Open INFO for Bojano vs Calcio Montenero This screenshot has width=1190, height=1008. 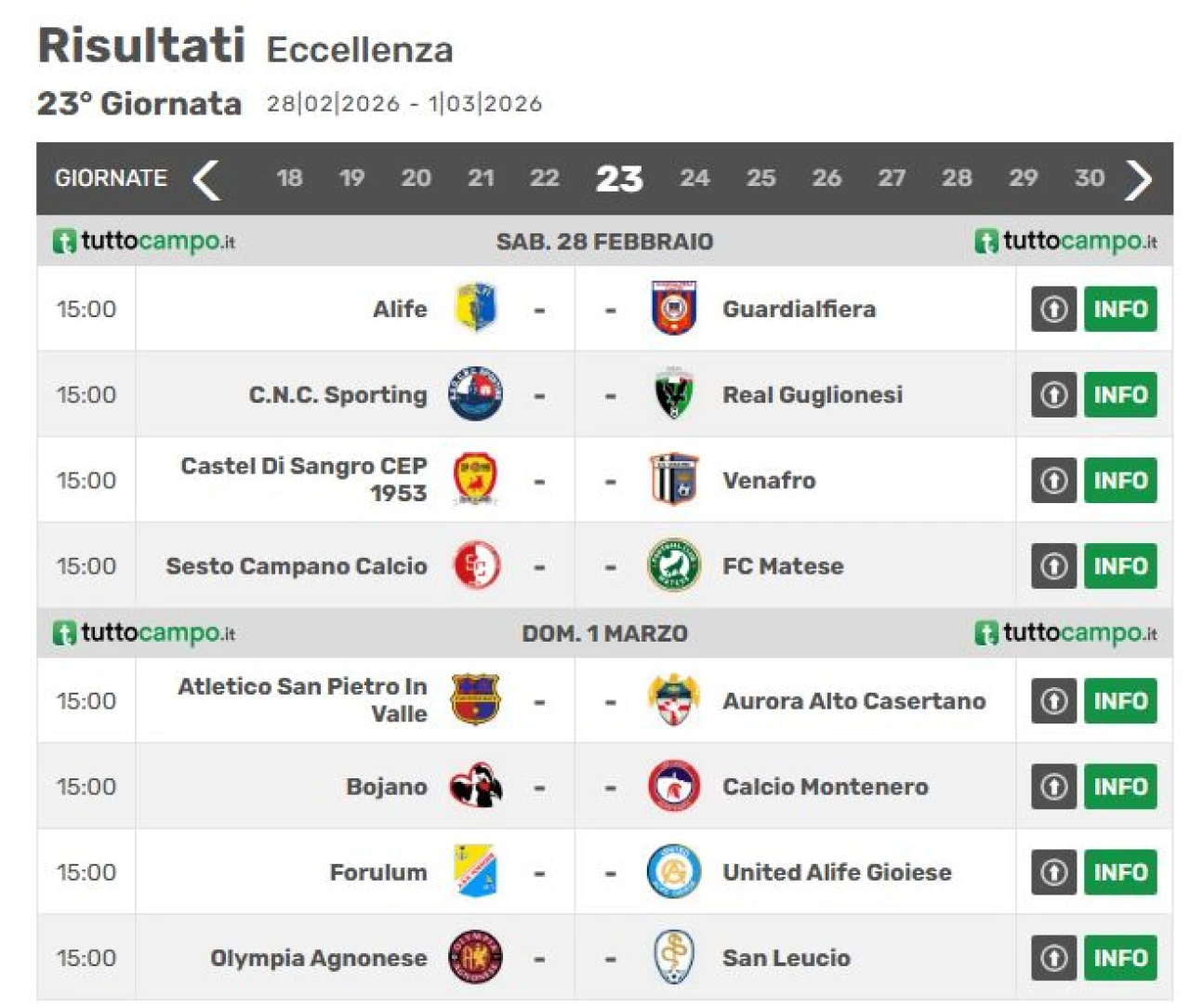click(1120, 787)
